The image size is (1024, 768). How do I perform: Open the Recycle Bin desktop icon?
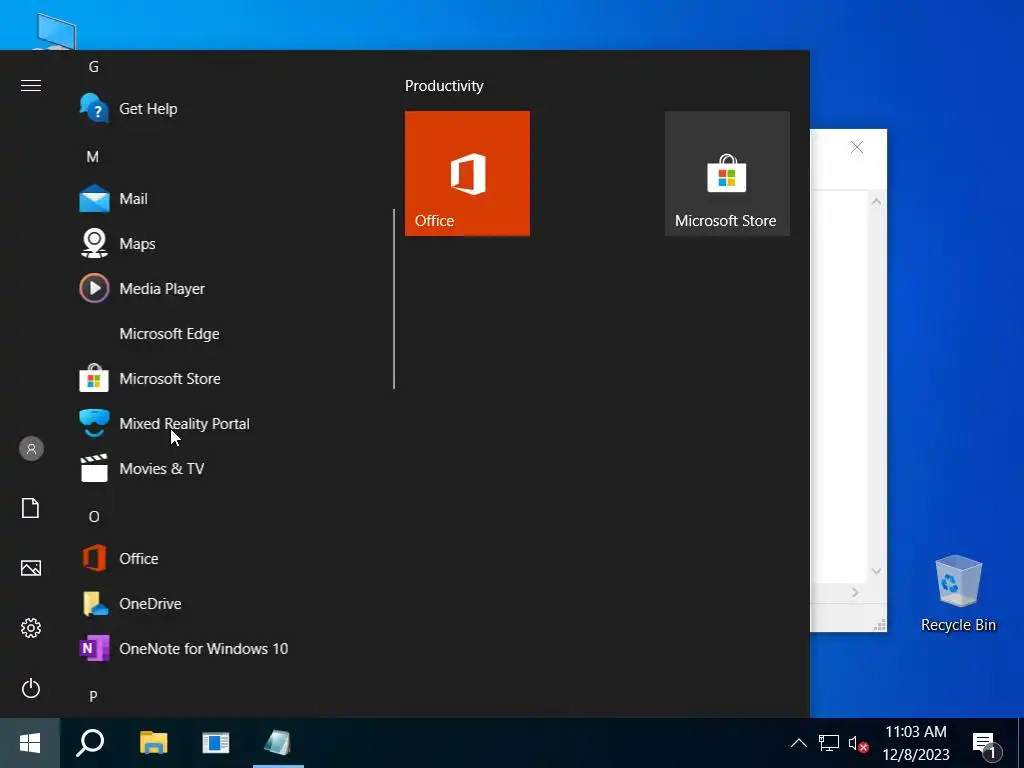(x=958, y=594)
